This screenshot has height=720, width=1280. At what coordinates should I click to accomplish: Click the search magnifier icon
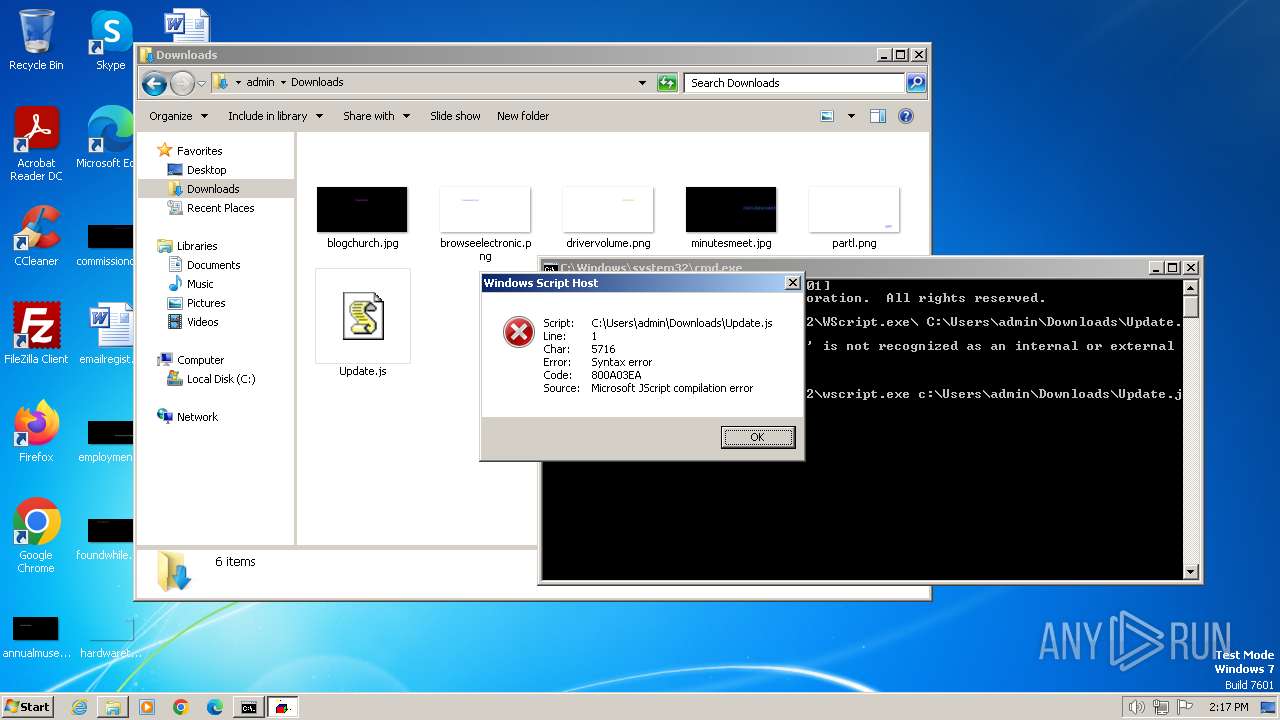click(x=915, y=83)
